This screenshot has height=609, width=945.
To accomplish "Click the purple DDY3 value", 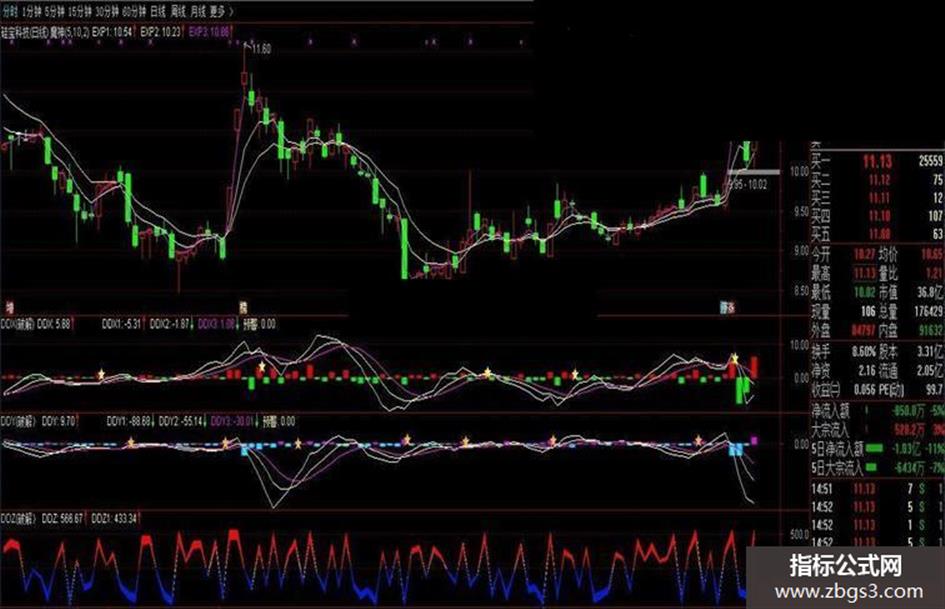I will [x=232, y=421].
